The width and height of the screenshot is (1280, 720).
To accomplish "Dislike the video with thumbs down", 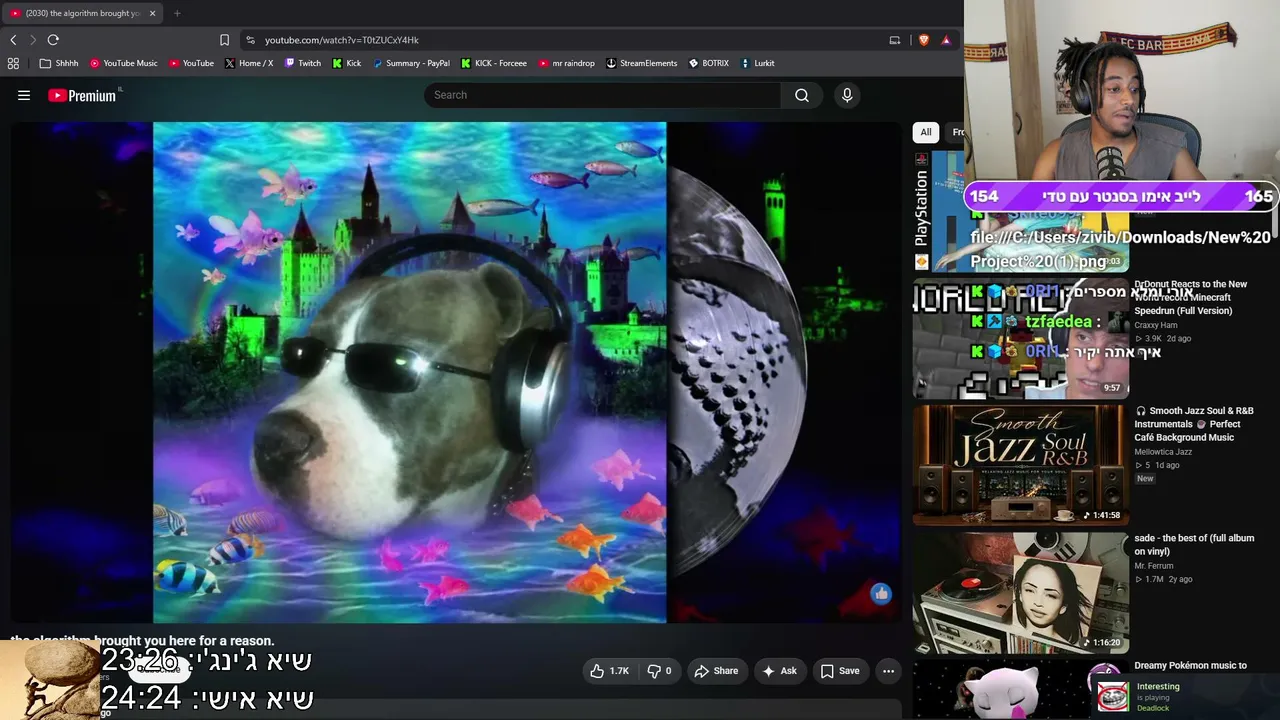I will 659,671.
